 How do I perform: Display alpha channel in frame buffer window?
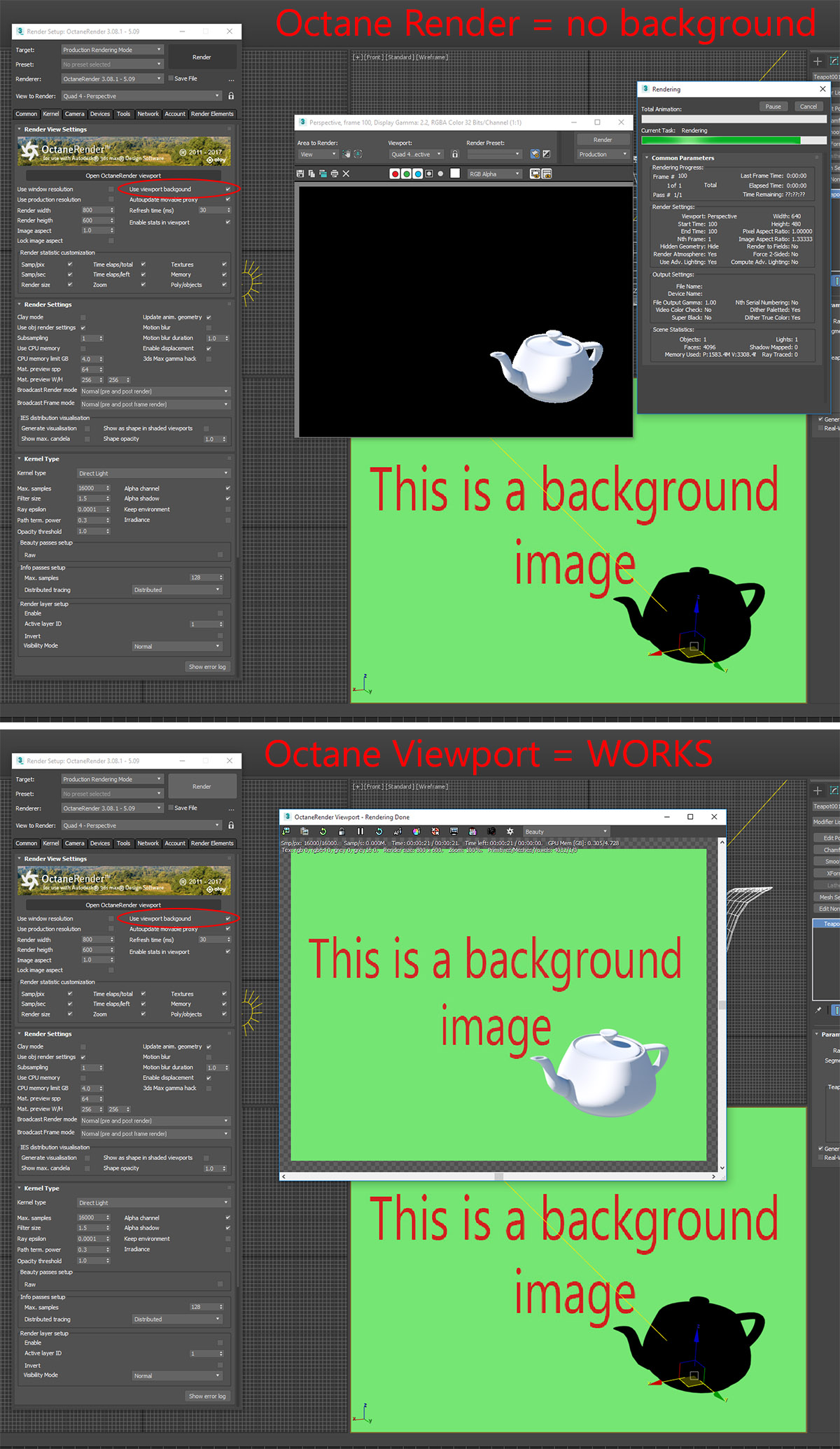pos(429,174)
